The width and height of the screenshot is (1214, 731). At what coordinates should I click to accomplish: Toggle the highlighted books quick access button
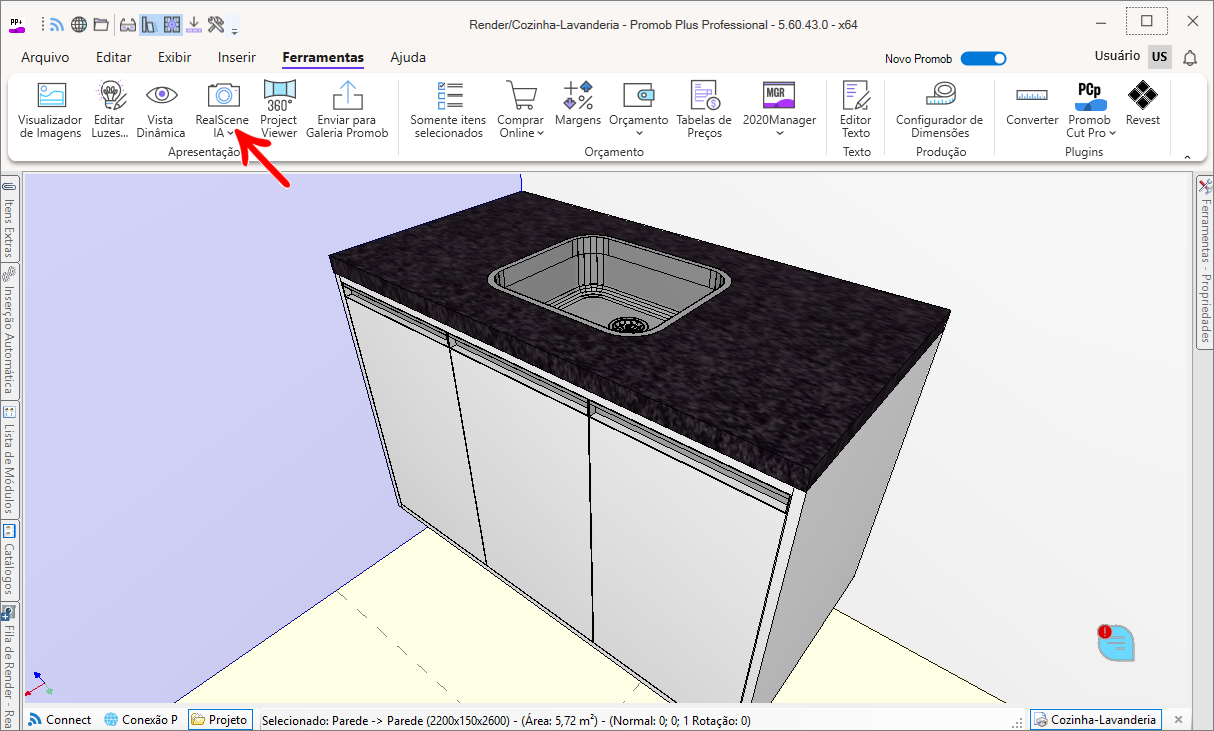[150, 24]
